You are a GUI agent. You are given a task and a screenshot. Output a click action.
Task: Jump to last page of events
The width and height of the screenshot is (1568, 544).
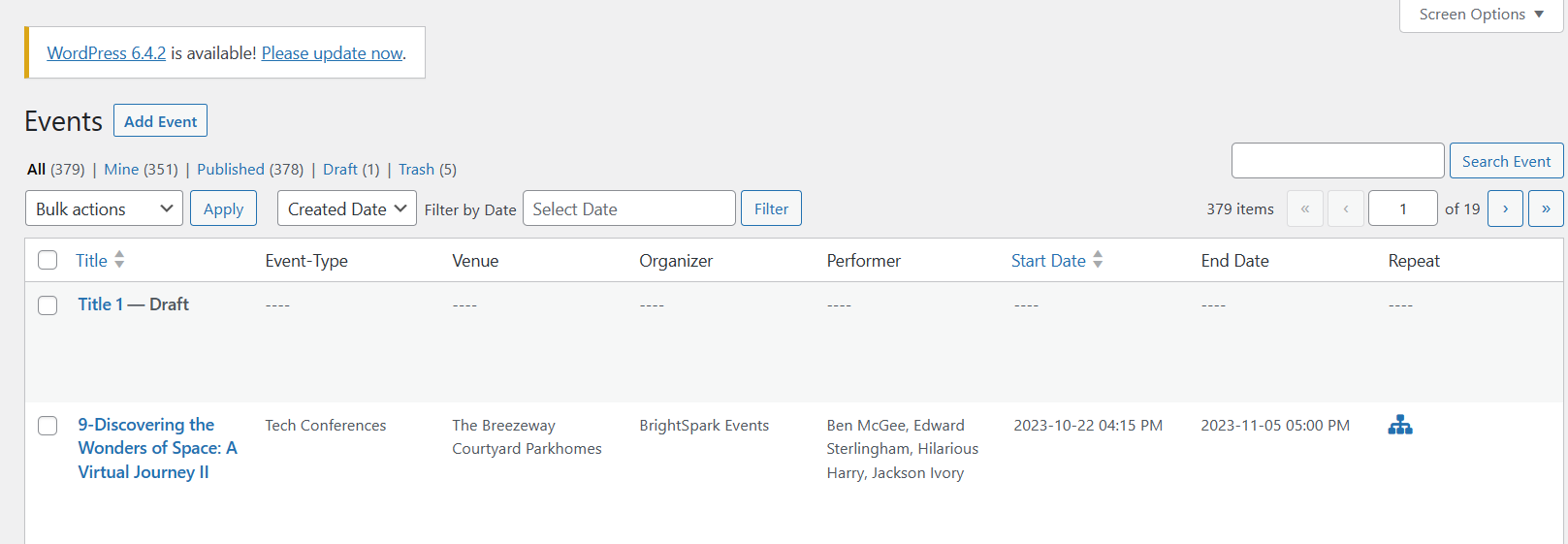tap(1545, 208)
